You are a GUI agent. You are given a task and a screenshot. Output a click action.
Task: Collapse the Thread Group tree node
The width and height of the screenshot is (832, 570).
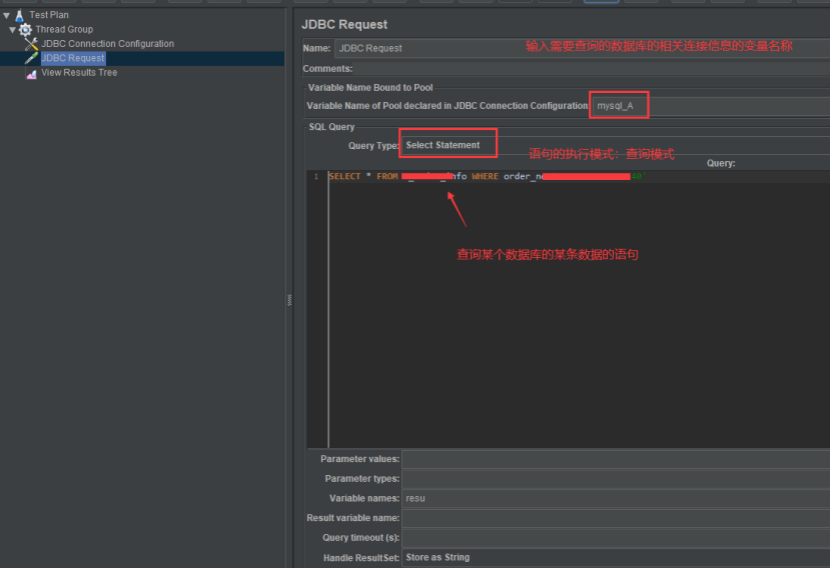12,30
